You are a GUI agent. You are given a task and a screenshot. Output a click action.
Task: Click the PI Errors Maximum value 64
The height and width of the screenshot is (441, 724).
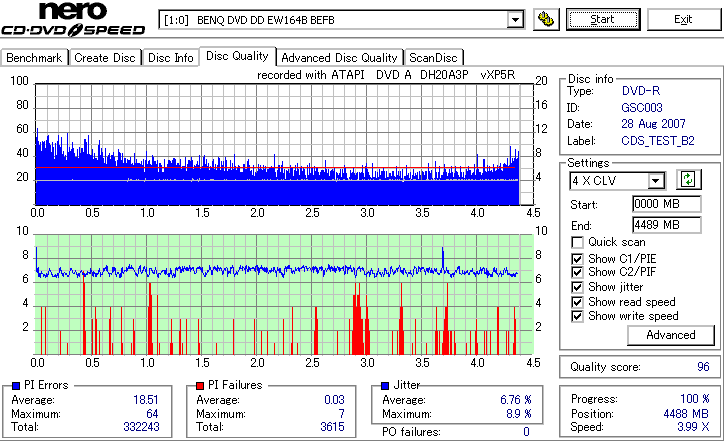[x=152, y=414]
